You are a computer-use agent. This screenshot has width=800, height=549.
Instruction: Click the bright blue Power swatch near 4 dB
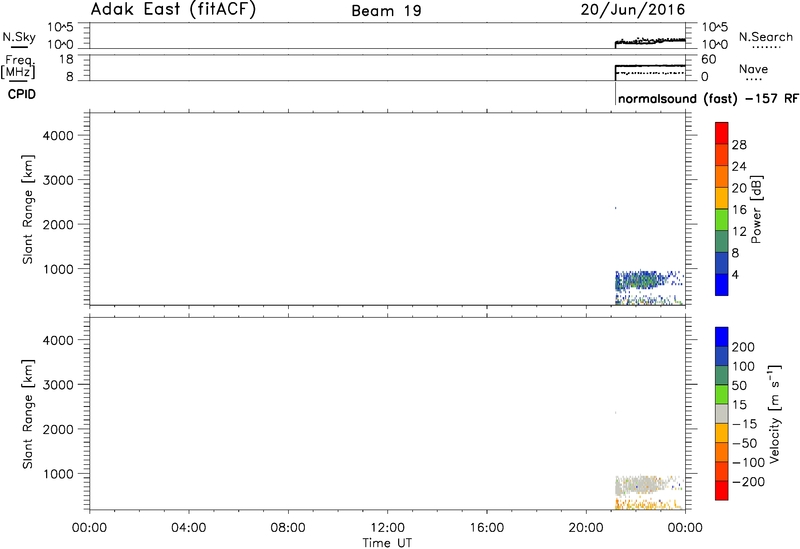(x=721, y=284)
